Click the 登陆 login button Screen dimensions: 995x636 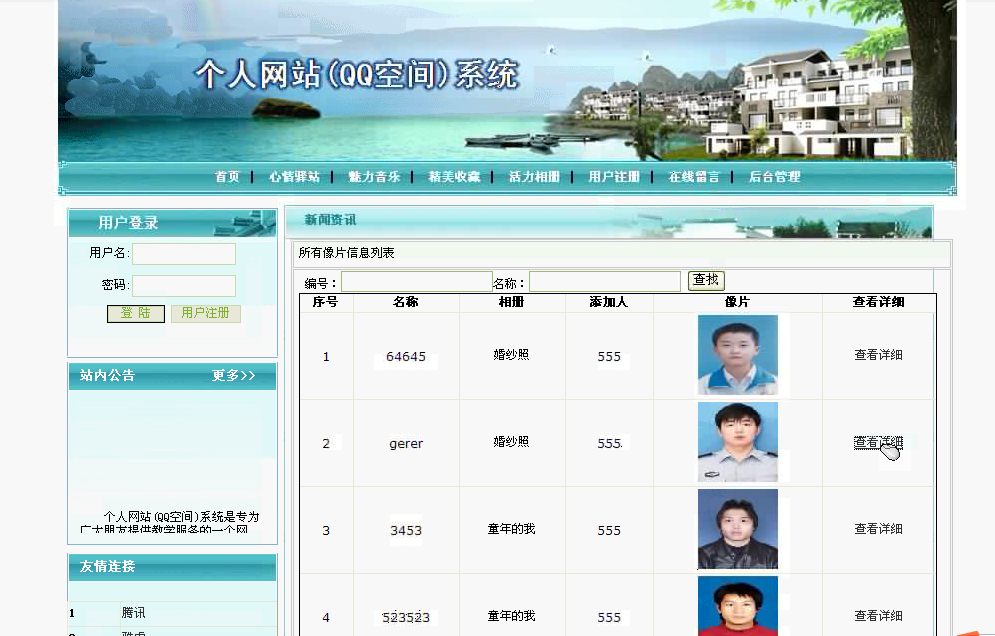(x=136, y=314)
